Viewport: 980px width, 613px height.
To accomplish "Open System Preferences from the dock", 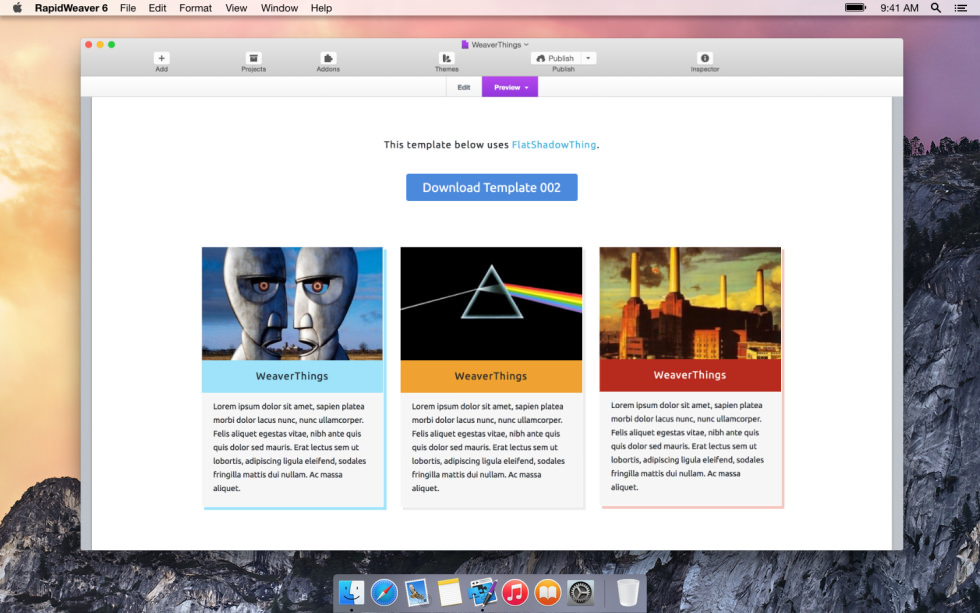I will pyautogui.click(x=580, y=592).
